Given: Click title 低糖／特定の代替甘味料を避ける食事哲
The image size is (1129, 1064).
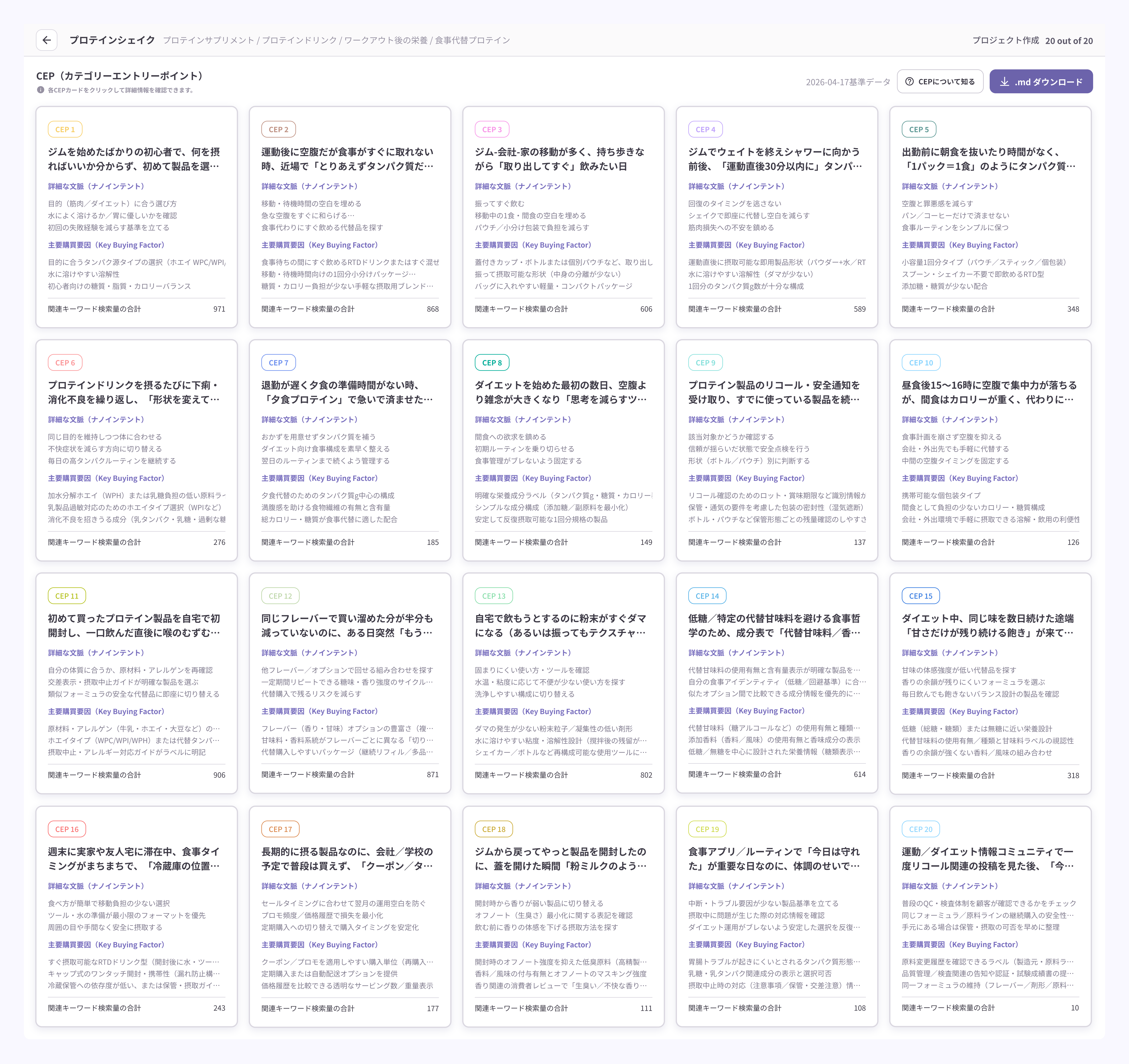Looking at the screenshot, I should 775,625.
